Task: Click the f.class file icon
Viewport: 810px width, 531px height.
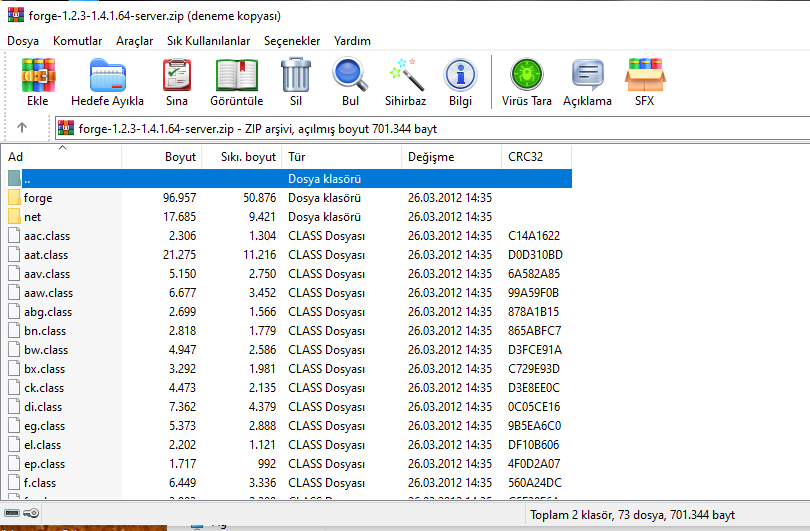Action: pyautogui.click(x=14, y=482)
